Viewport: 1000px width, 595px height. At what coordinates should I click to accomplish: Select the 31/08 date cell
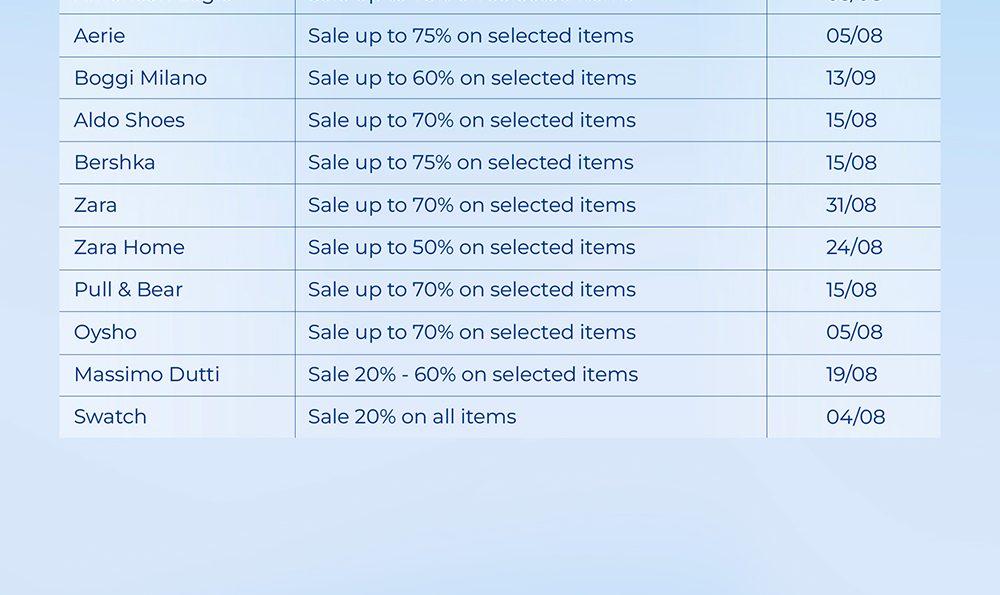(851, 205)
